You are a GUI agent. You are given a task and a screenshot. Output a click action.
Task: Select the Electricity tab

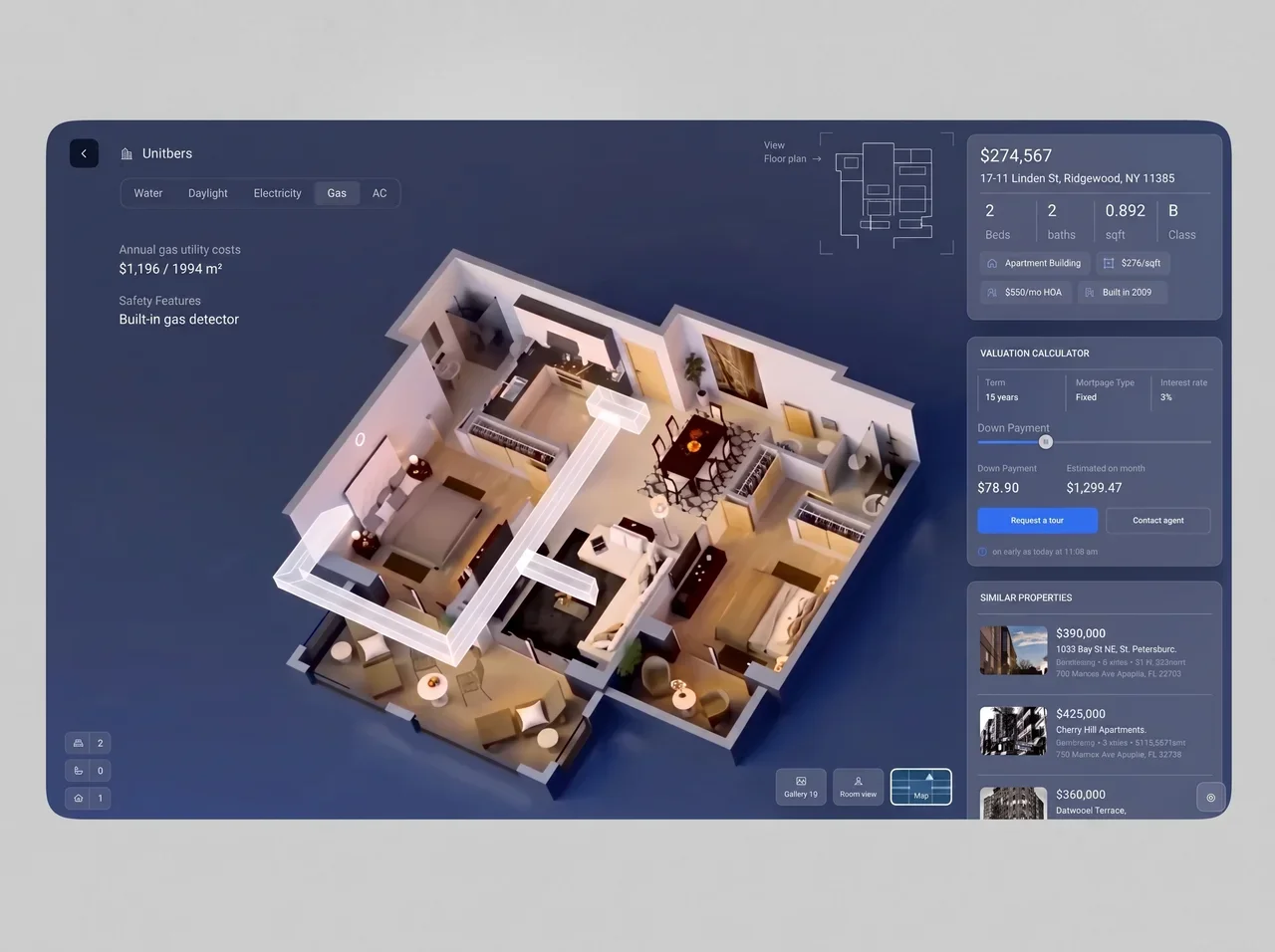[277, 193]
